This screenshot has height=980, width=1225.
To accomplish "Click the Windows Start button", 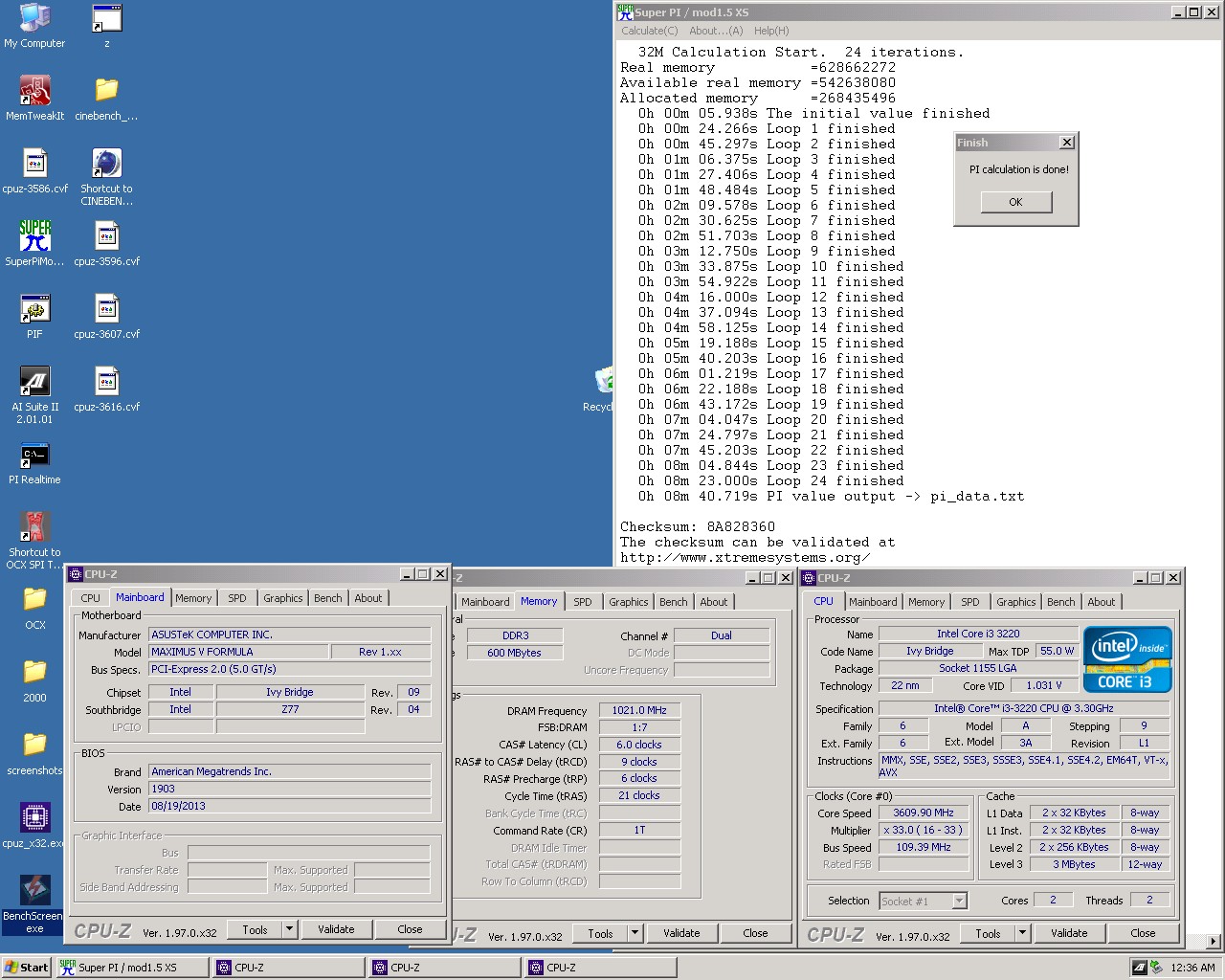I will [27, 968].
